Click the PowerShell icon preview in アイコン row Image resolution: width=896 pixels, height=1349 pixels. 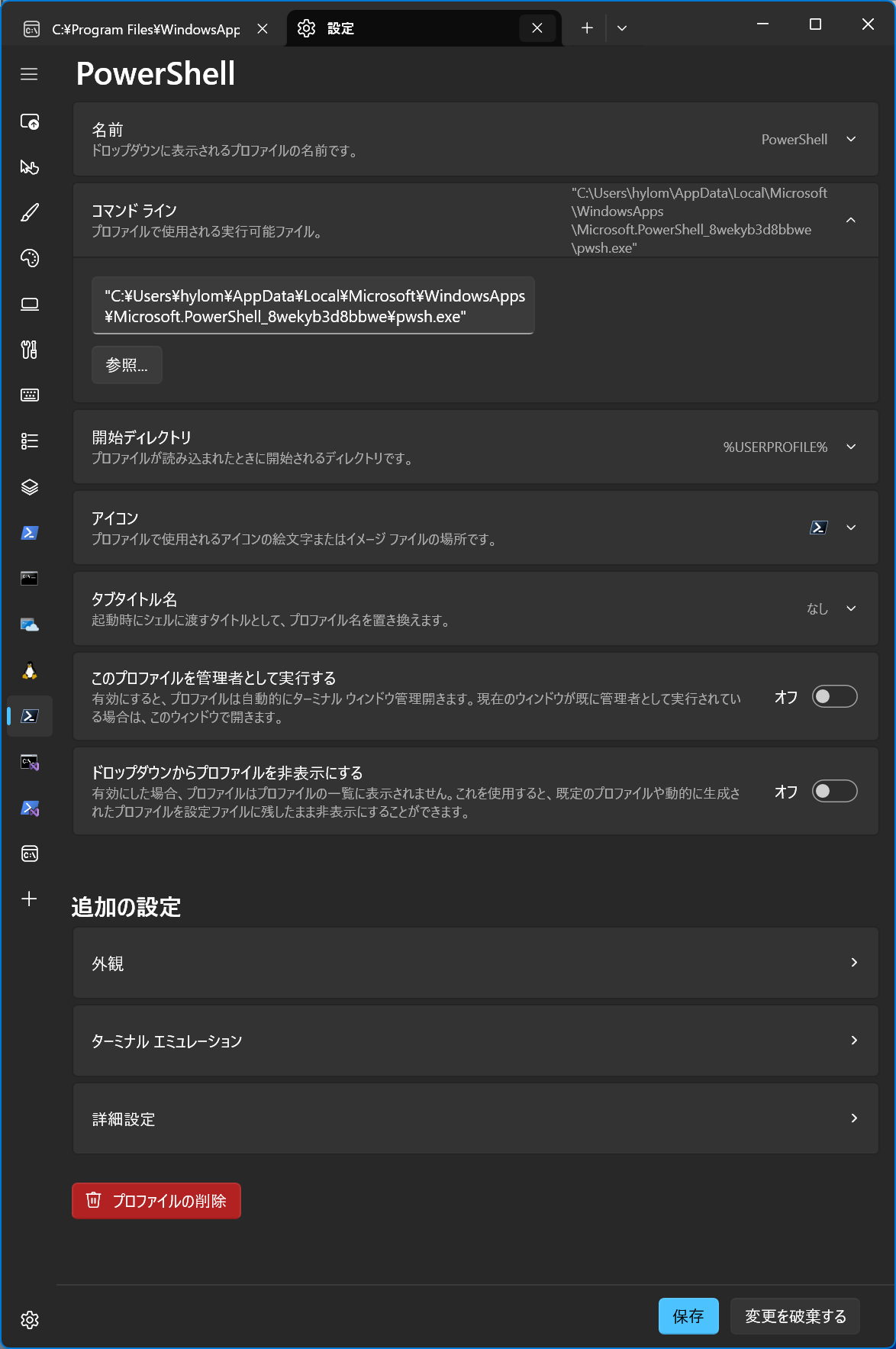[x=818, y=528]
